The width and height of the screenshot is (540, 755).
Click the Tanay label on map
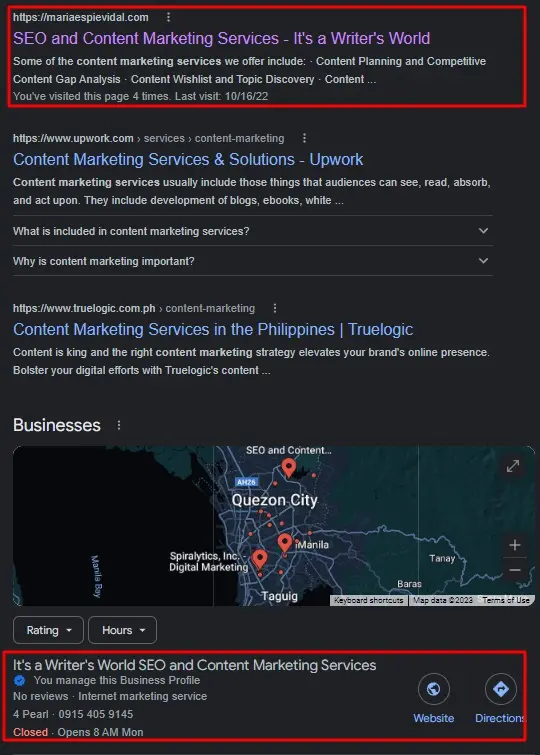pos(442,559)
